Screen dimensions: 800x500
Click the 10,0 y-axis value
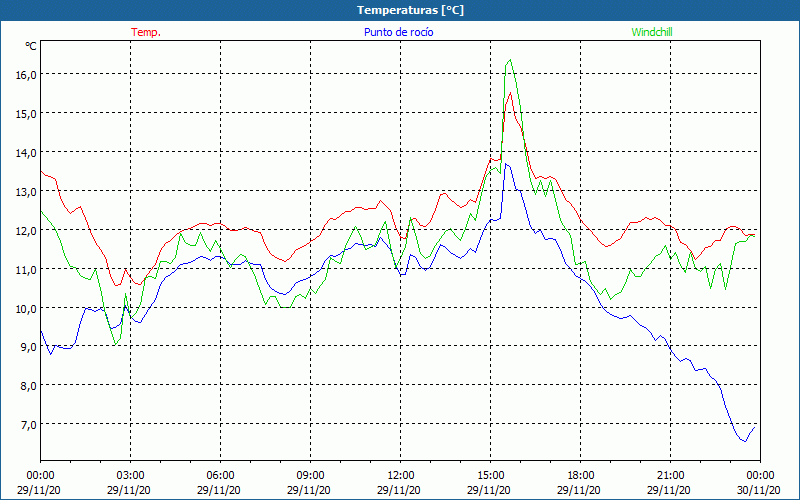point(26,308)
